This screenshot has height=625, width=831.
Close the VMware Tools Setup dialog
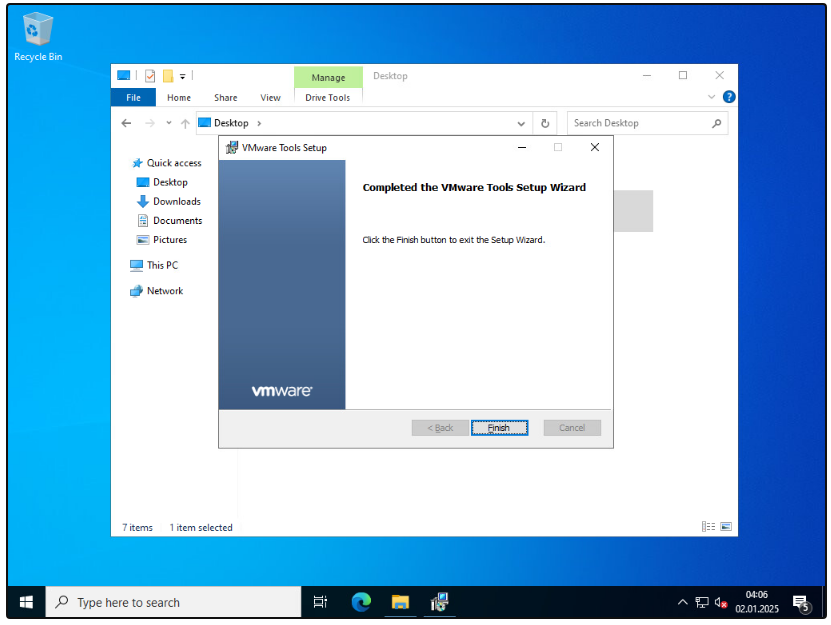595,147
